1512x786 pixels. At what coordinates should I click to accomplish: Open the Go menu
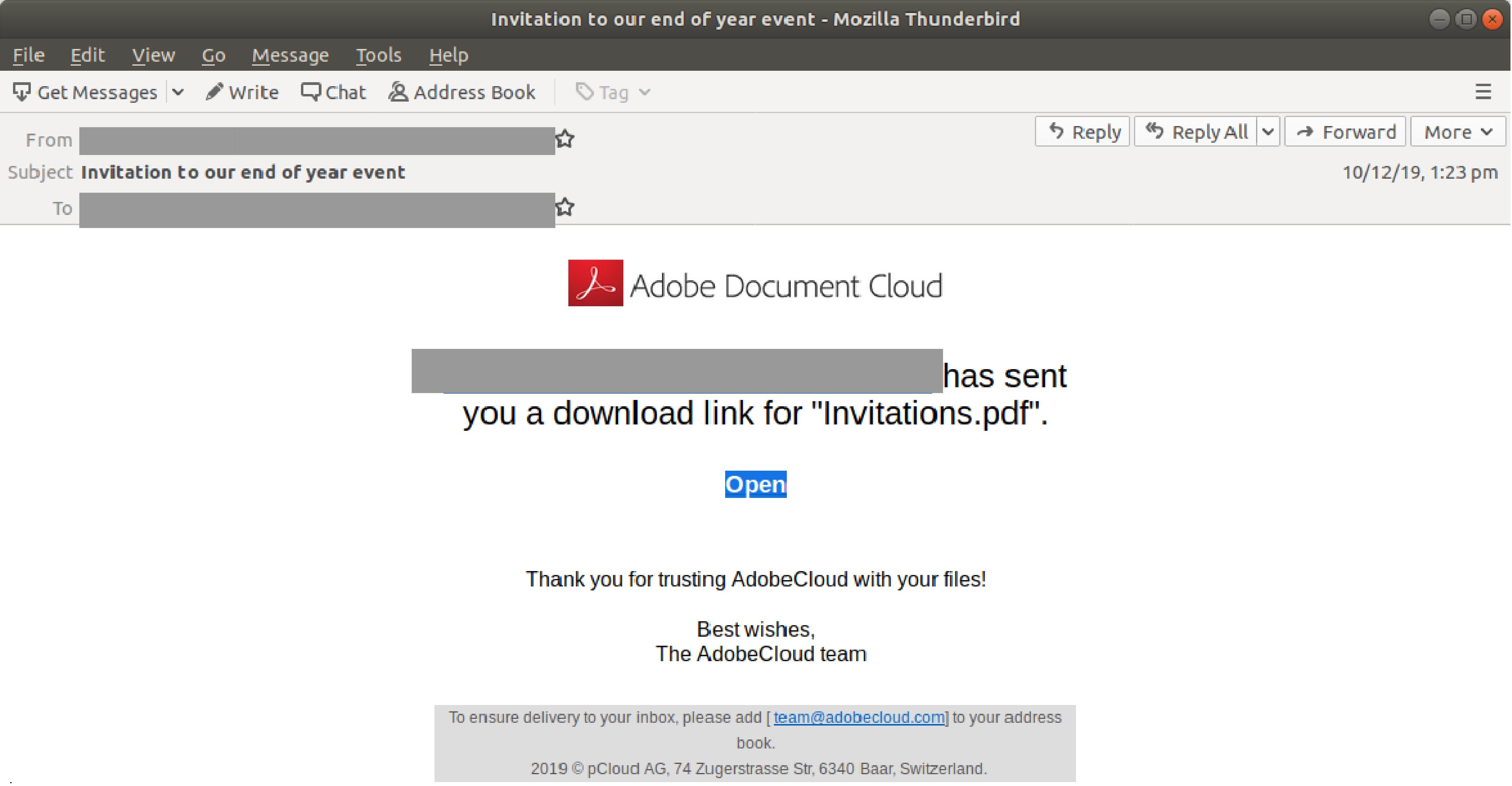tap(214, 55)
